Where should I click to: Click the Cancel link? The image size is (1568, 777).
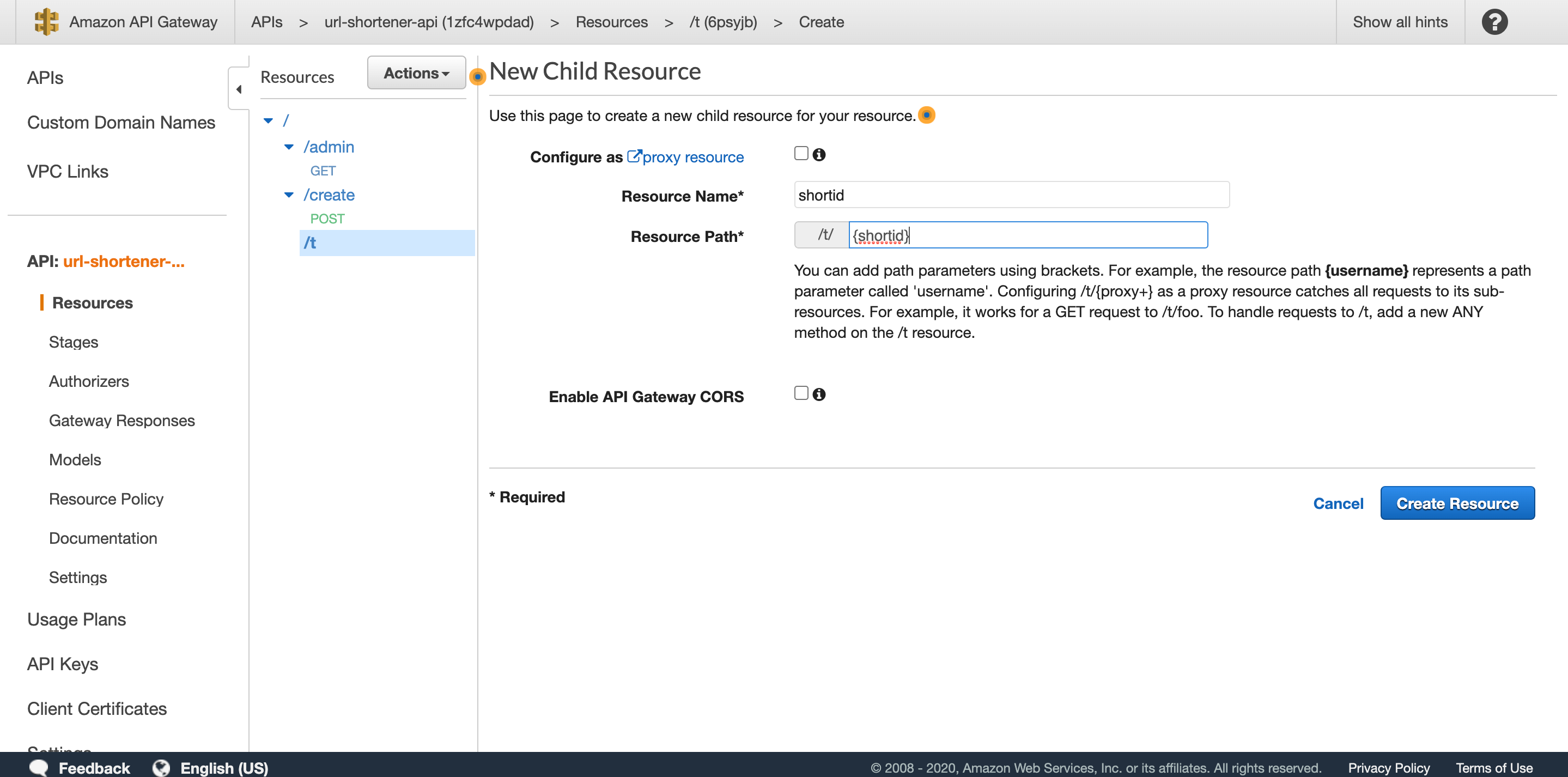(x=1338, y=503)
